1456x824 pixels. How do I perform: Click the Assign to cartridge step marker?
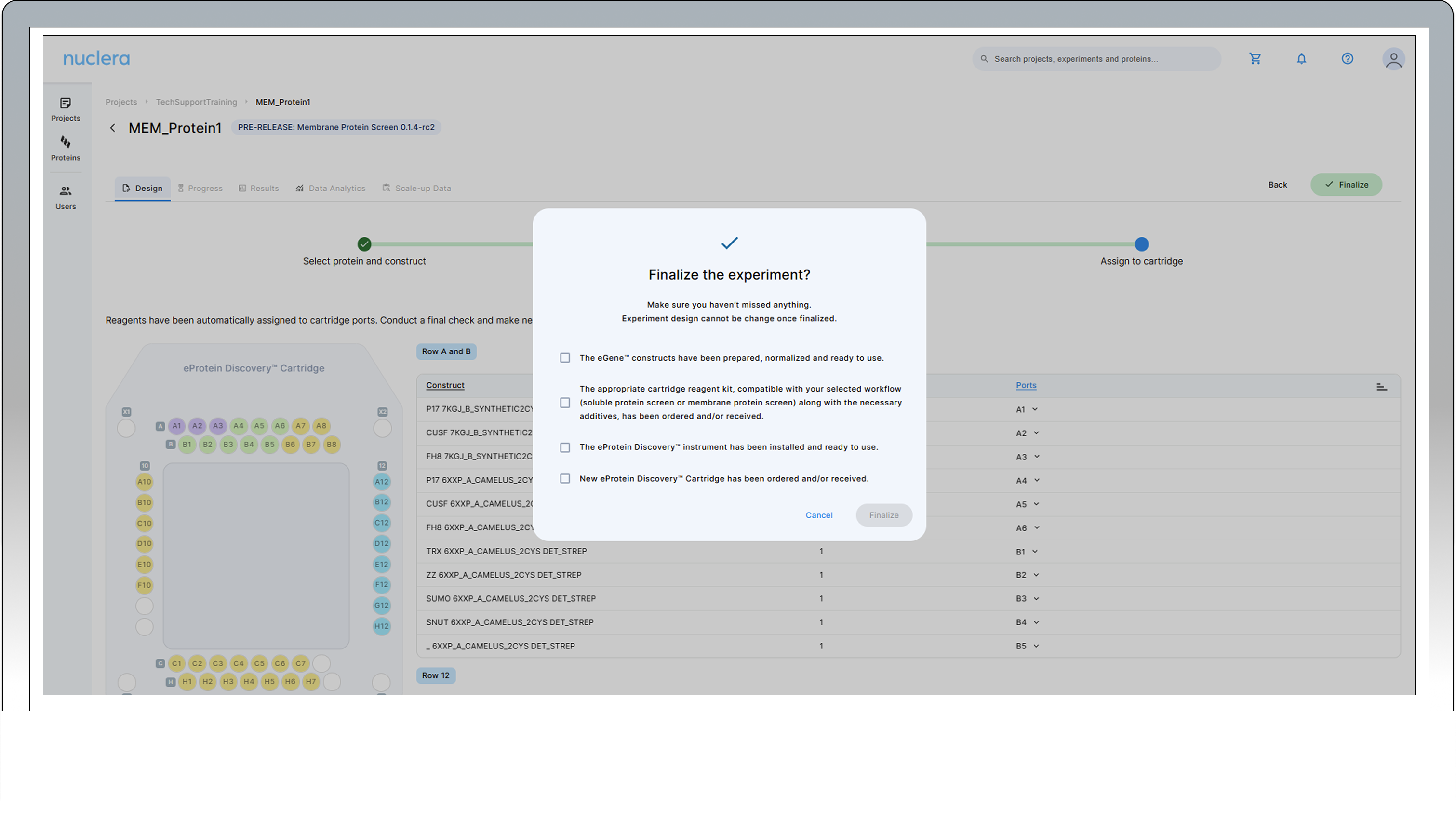coord(1141,244)
